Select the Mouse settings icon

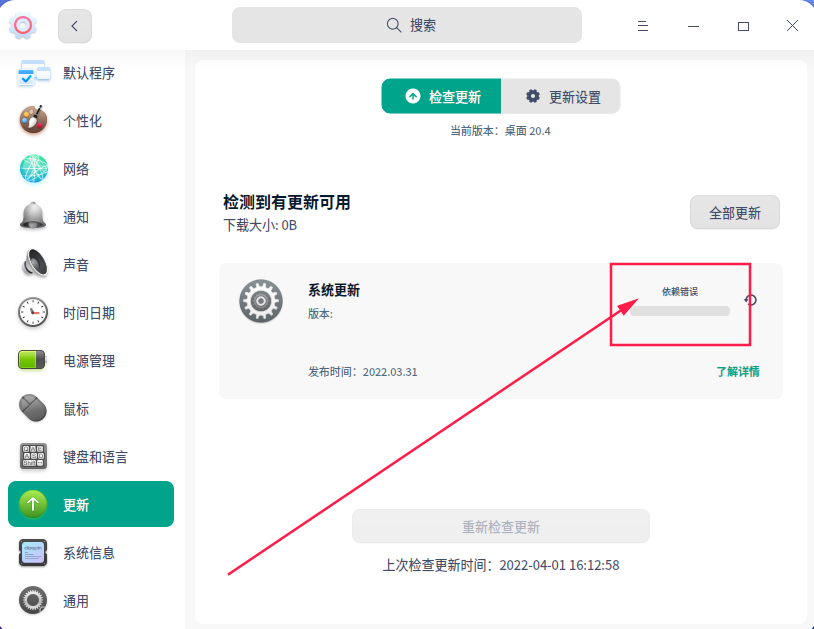(x=33, y=409)
